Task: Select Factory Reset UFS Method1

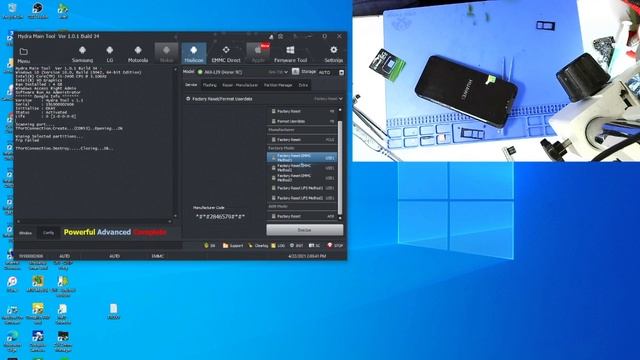Action: pyautogui.click(x=302, y=188)
